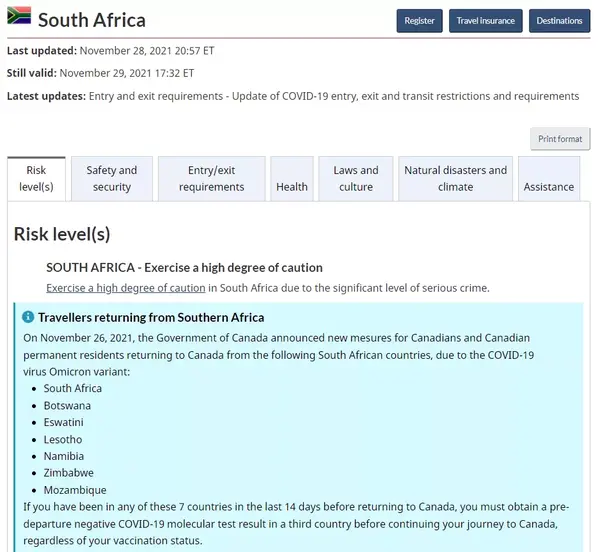Click the South Africa page title
This screenshot has width=600, height=552.
coord(91,20)
